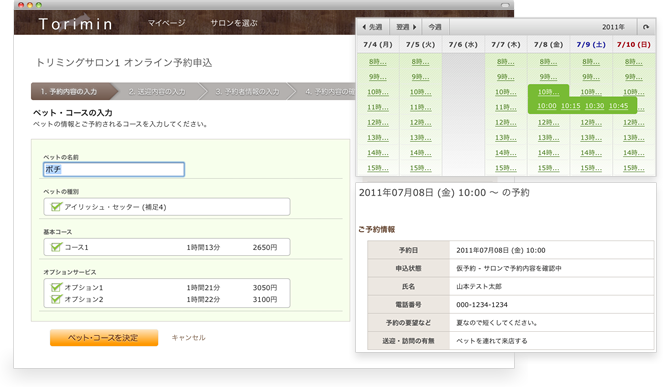Viewport: 663px width, 387px height.
Task: Expand the 8時 slot on 7/4 (月)
Action: click(x=378, y=62)
